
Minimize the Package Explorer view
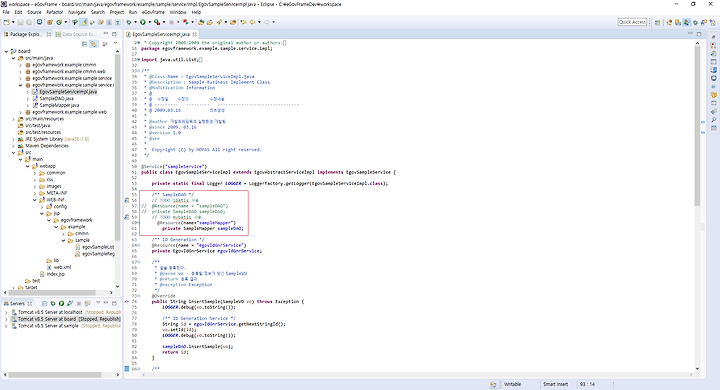106,34
